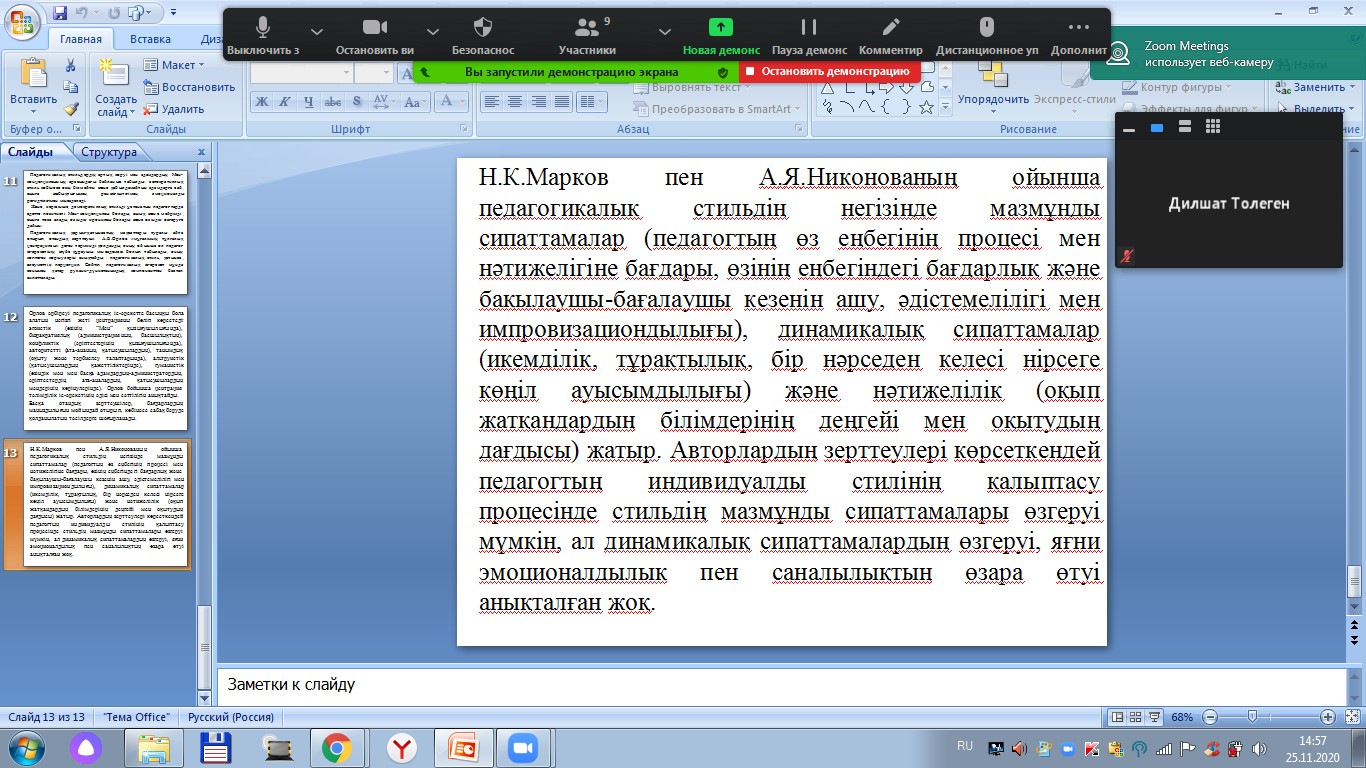The height and width of the screenshot is (768, 1366).
Task: Open the Упорядочить arrange dropdown
Action: [x=993, y=99]
